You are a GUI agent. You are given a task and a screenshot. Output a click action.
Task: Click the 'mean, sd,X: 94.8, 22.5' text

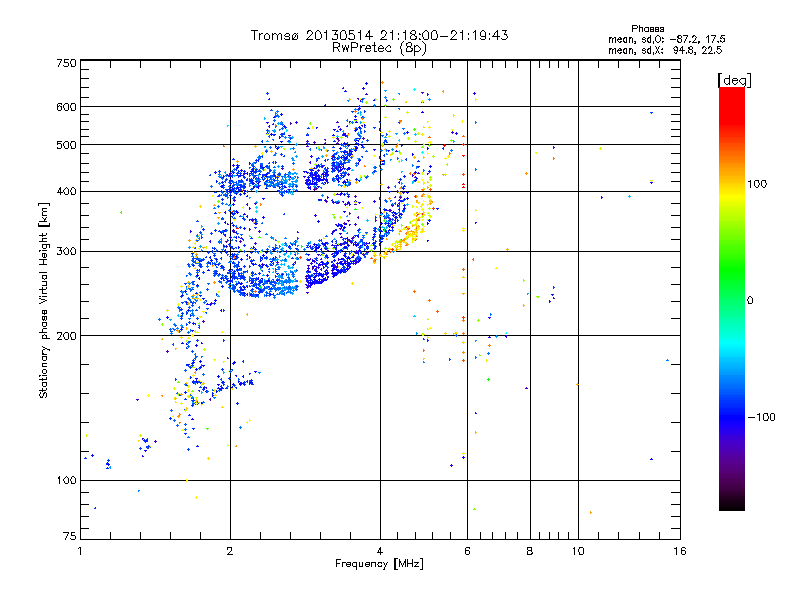click(x=665, y=50)
